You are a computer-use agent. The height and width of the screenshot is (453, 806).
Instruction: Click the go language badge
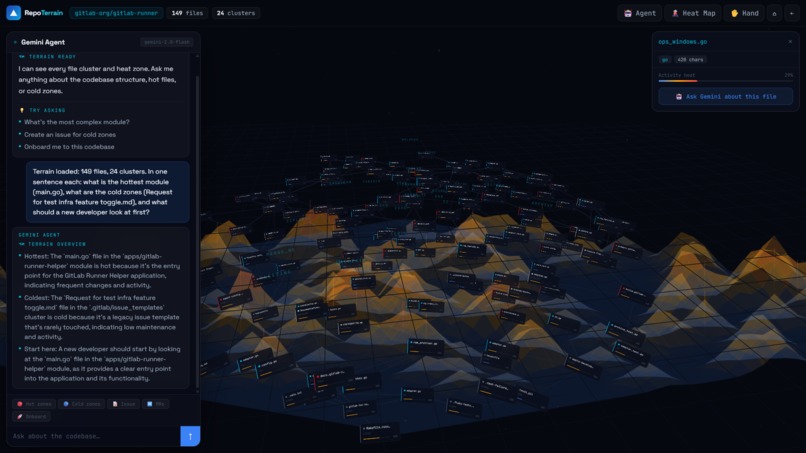pyautogui.click(x=665, y=60)
